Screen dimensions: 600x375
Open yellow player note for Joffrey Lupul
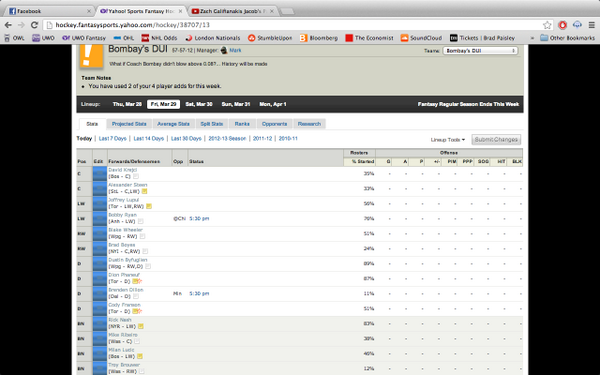point(149,206)
